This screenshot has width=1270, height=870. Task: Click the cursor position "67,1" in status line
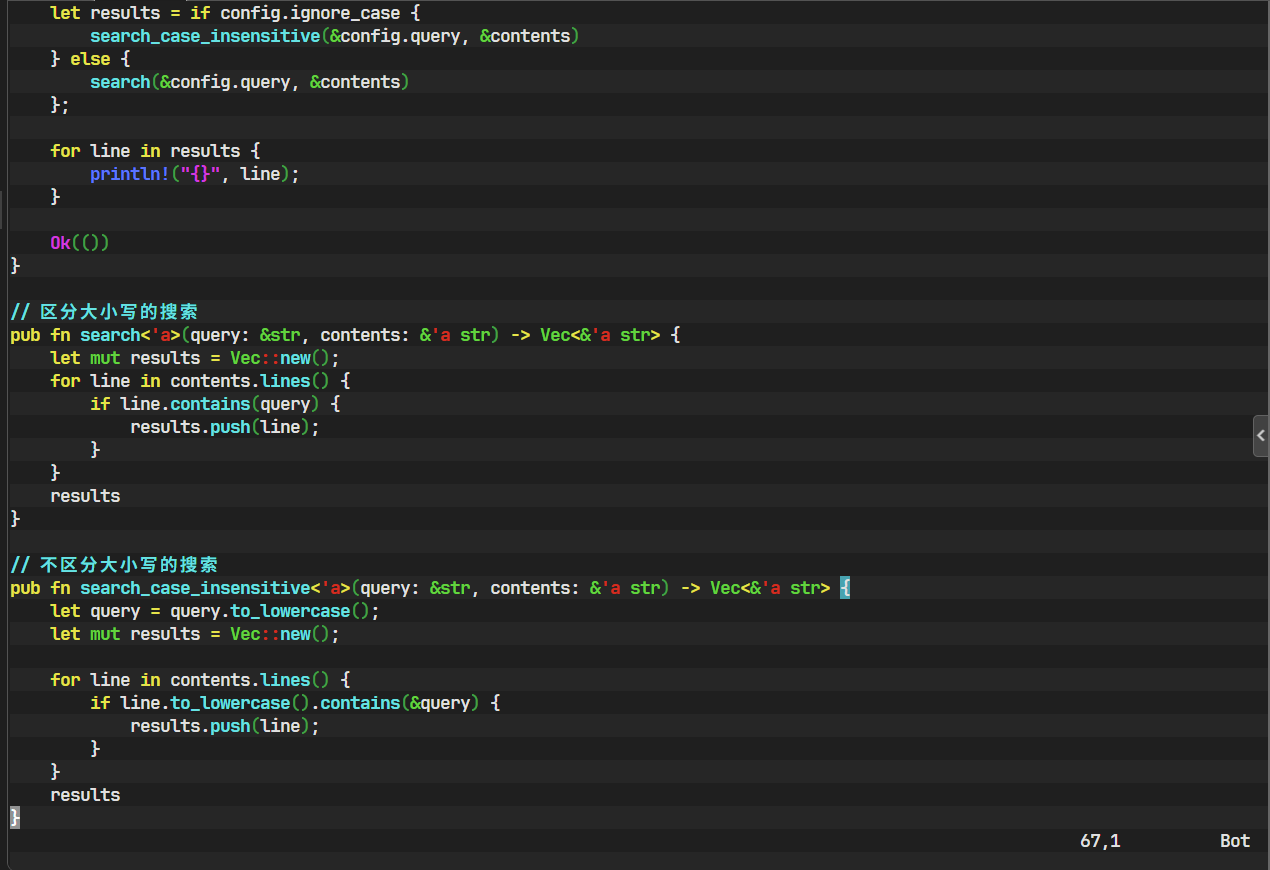tap(1100, 841)
